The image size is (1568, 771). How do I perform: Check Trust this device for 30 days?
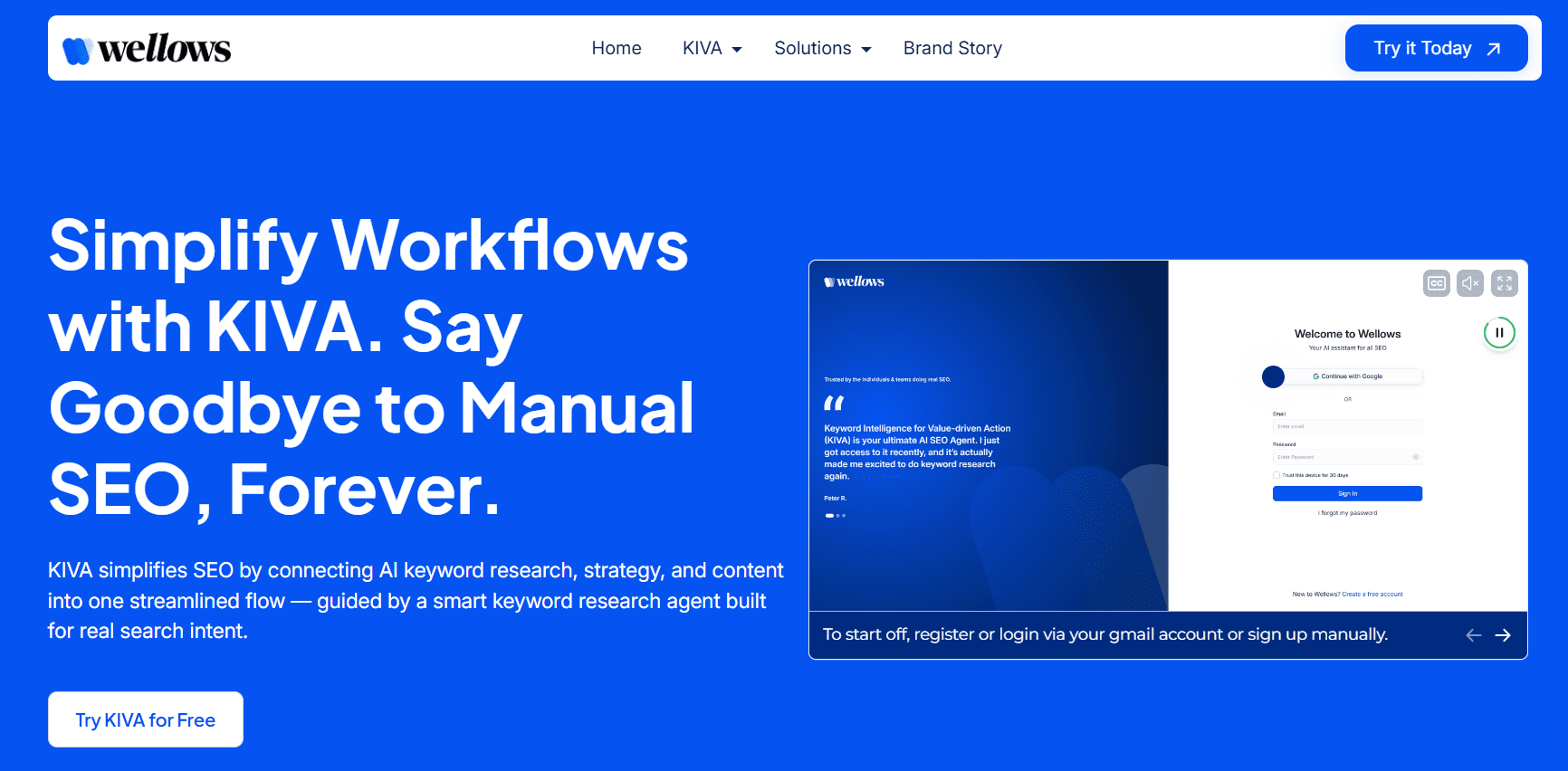[1276, 475]
